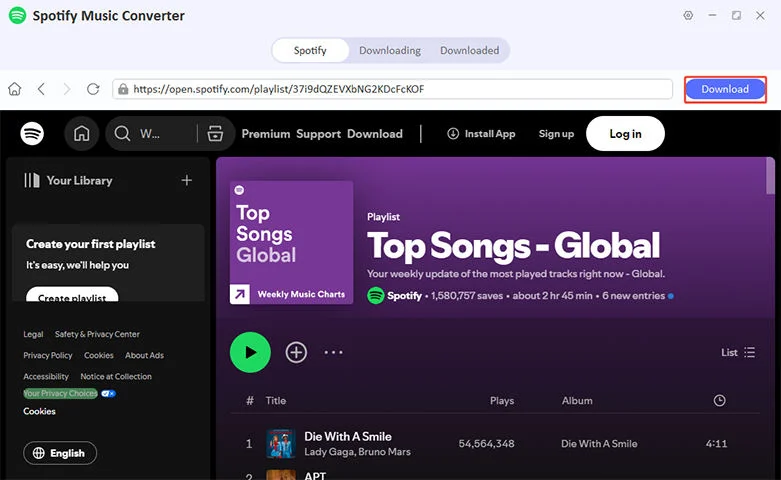Click the Weekly Music Charts arrow icon
The height and width of the screenshot is (480, 781).
tap(240, 294)
